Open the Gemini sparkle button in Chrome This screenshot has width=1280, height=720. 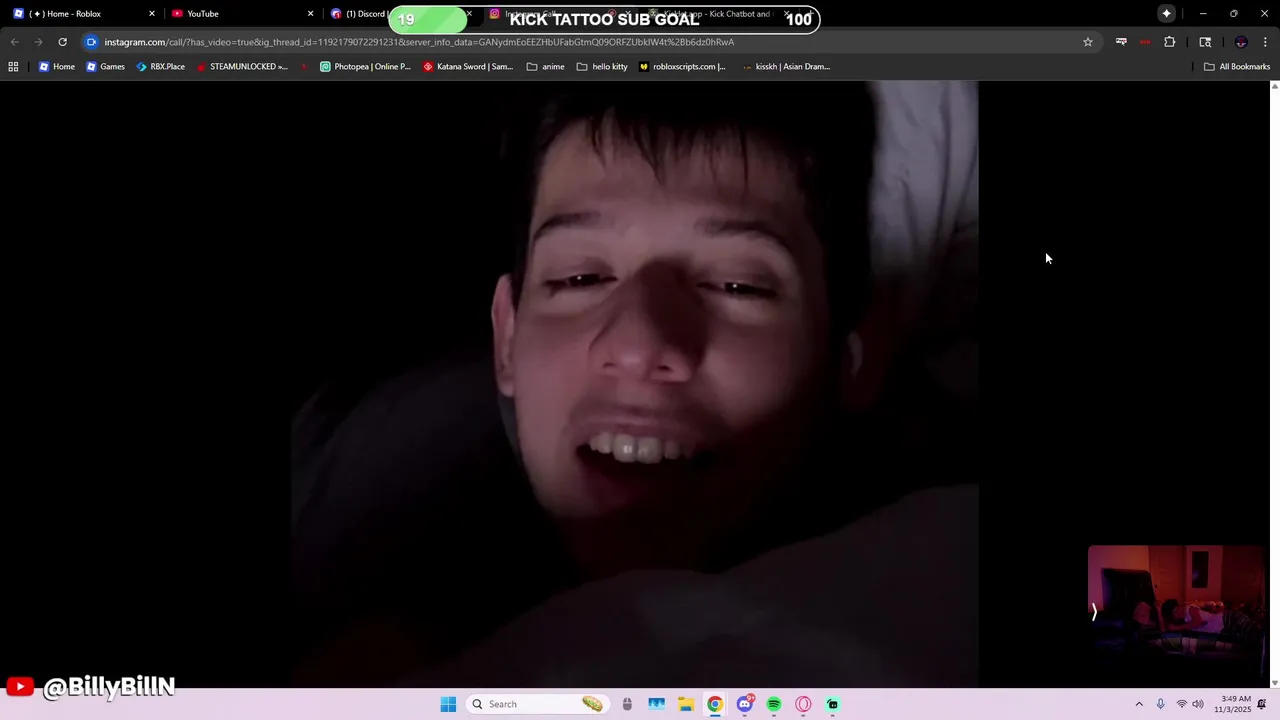click(x=1166, y=14)
